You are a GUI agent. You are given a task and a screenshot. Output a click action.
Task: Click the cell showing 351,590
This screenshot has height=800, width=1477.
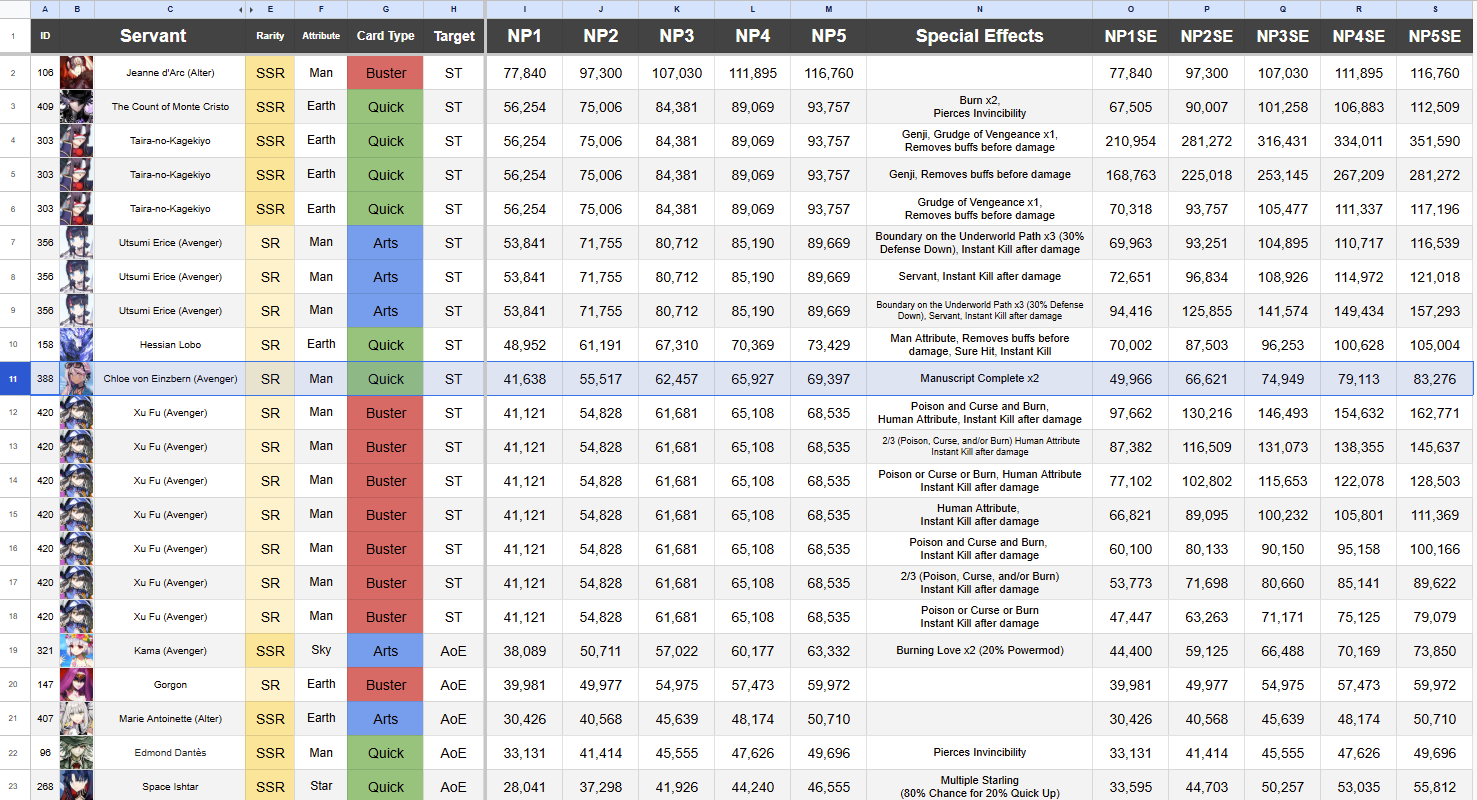(1436, 141)
